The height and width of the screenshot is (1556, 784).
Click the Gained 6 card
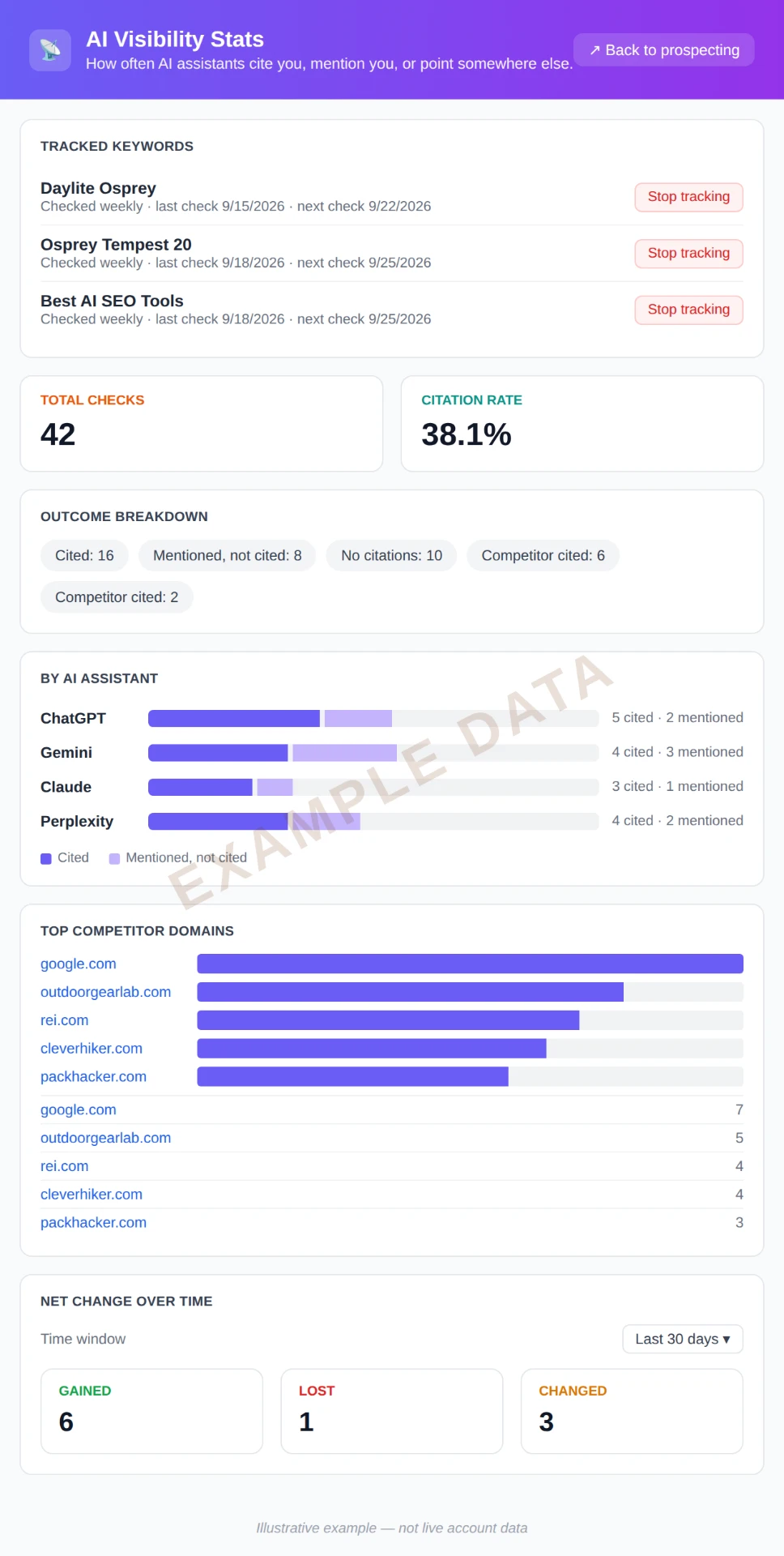(x=151, y=1411)
